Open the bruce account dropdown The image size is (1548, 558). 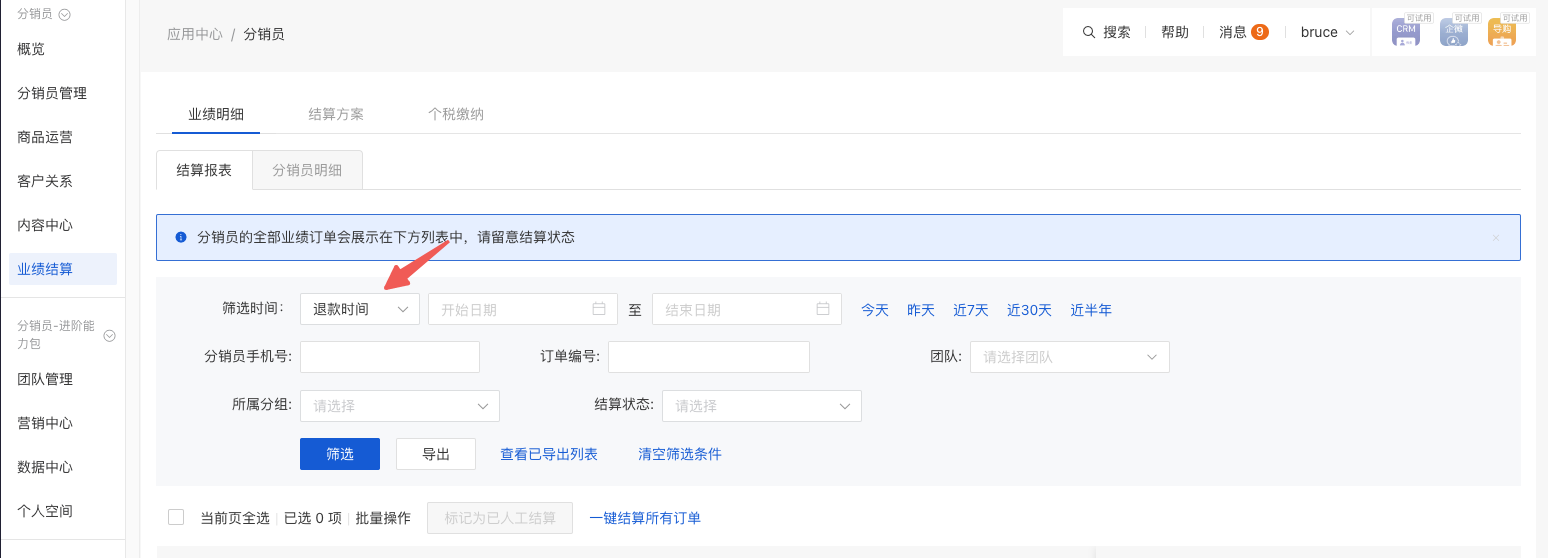tap(1328, 32)
